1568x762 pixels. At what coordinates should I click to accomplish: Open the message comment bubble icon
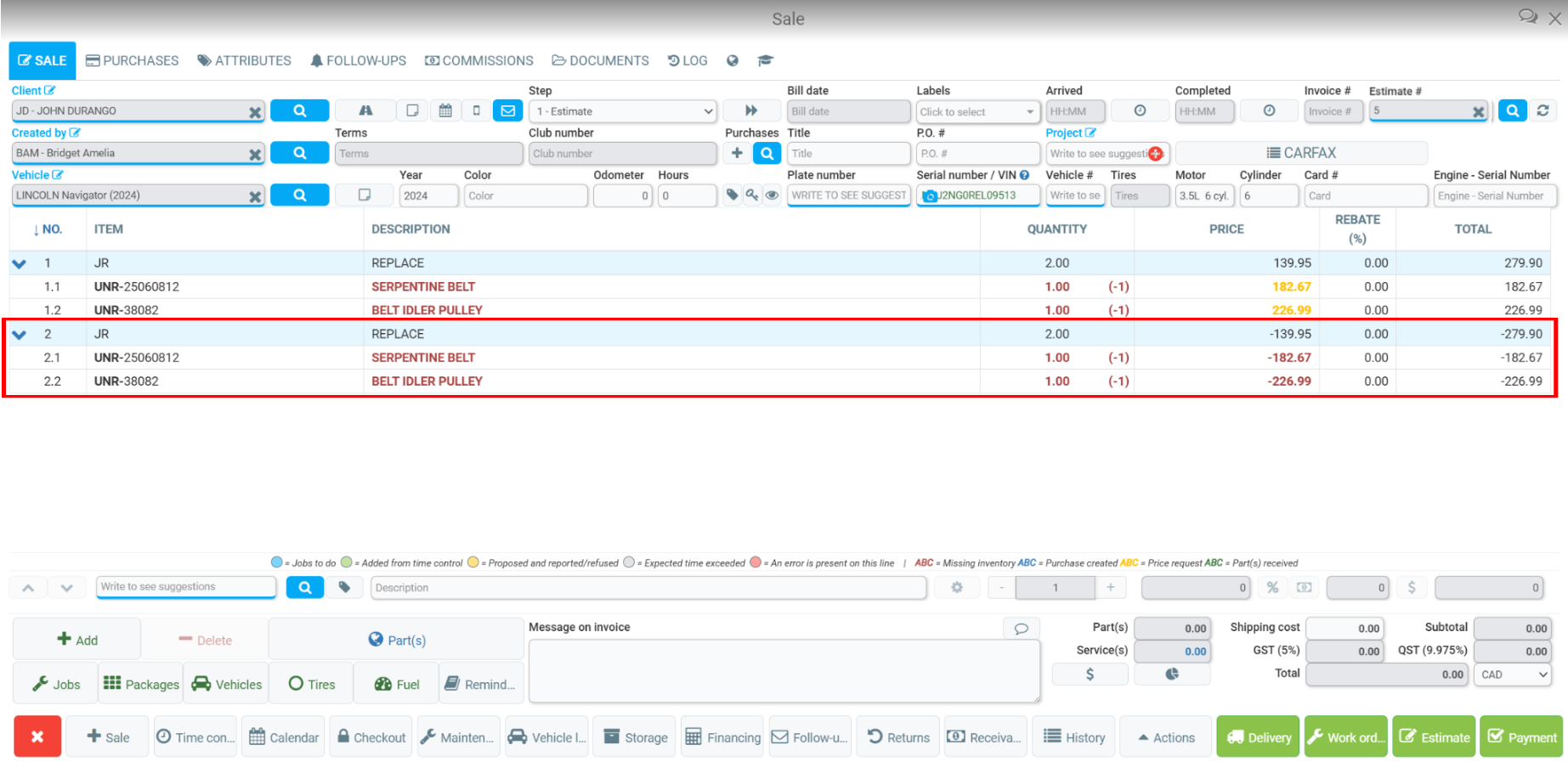coord(1022,629)
